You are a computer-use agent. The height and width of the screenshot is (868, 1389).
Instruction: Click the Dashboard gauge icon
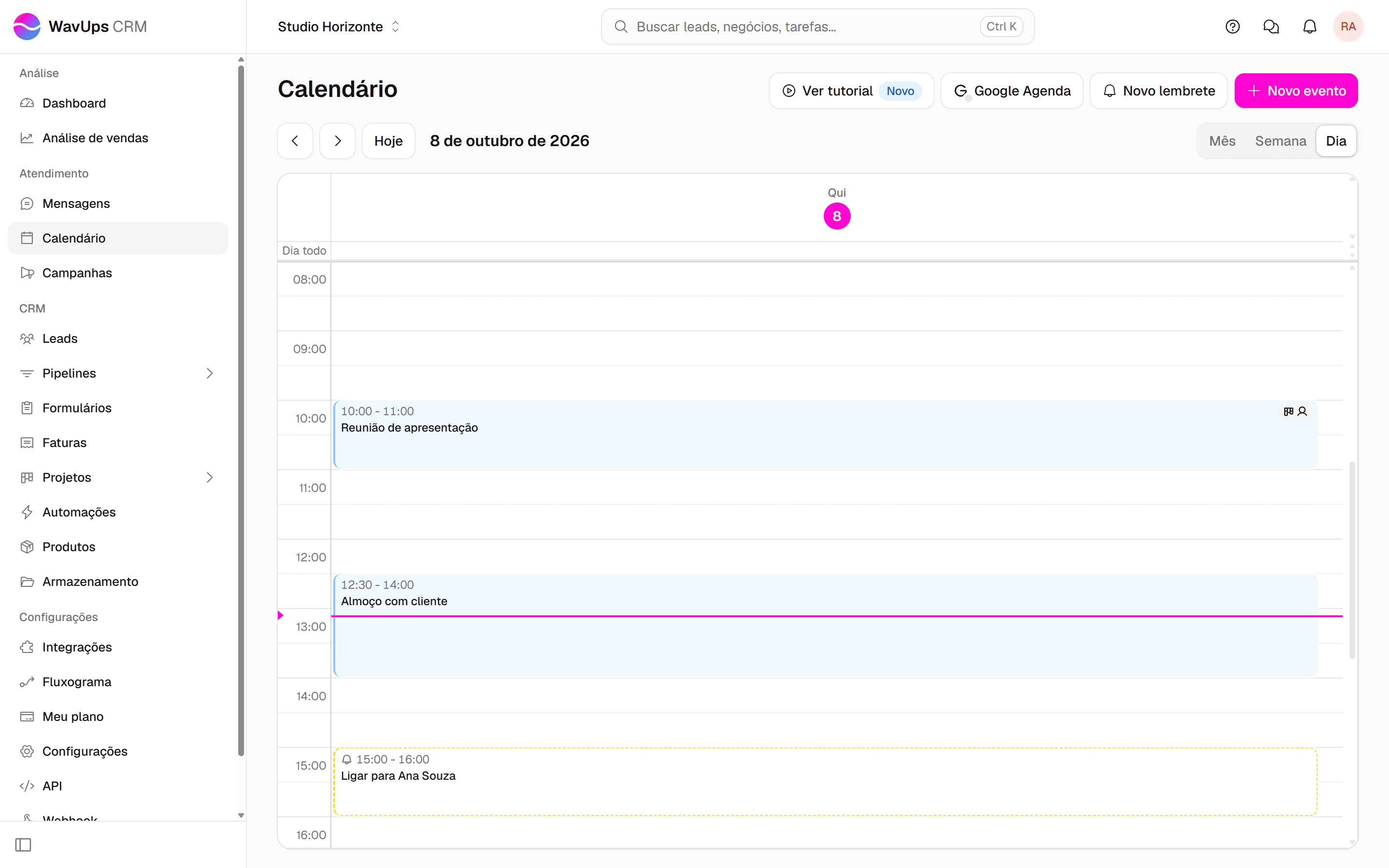[27, 103]
